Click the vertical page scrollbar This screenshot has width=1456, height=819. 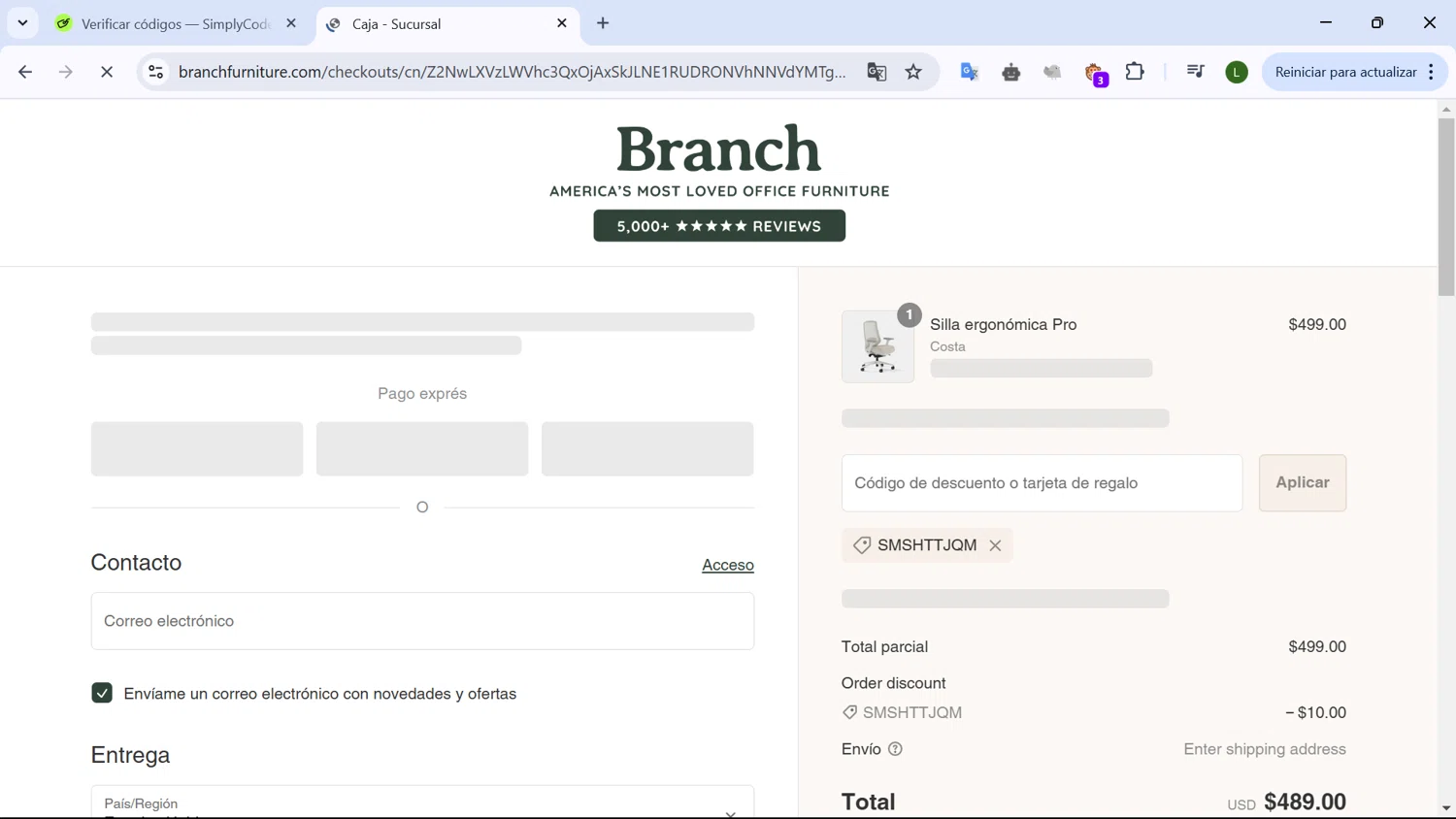[x=1446, y=206]
